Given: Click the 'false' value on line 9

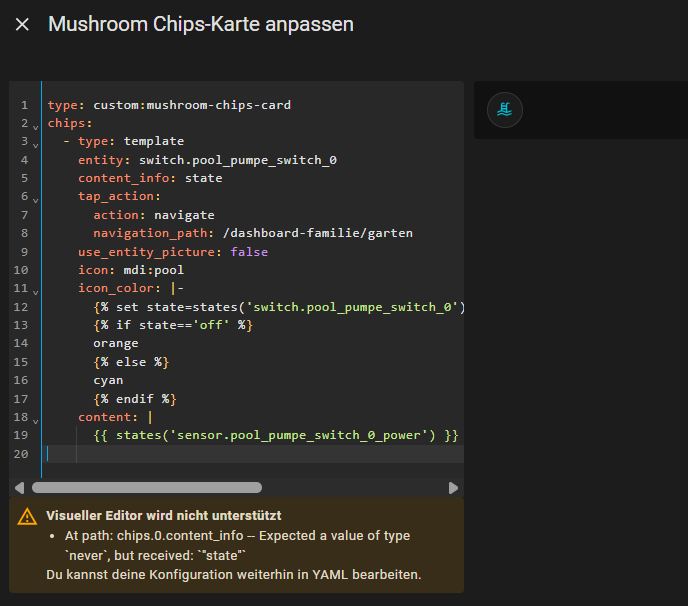Looking at the screenshot, I should (x=249, y=252).
